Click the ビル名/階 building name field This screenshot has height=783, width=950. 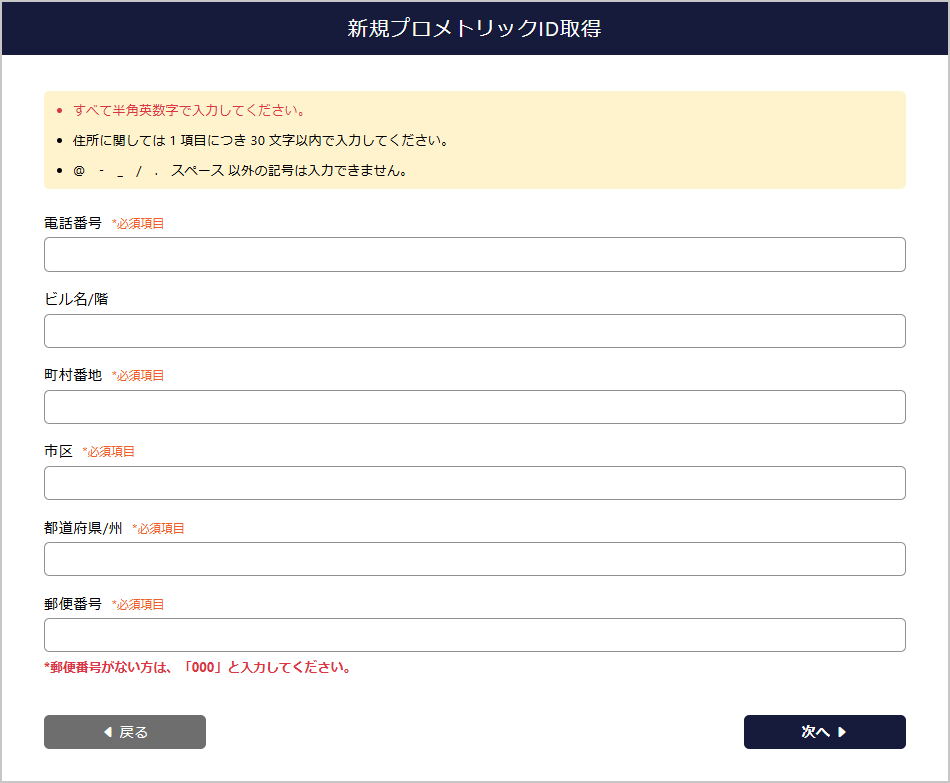click(473, 330)
